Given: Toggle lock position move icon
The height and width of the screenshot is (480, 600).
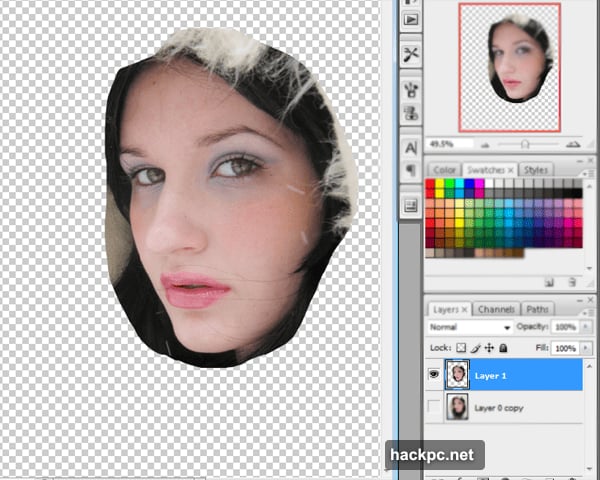Looking at the screenshot, I should [489, 348].
